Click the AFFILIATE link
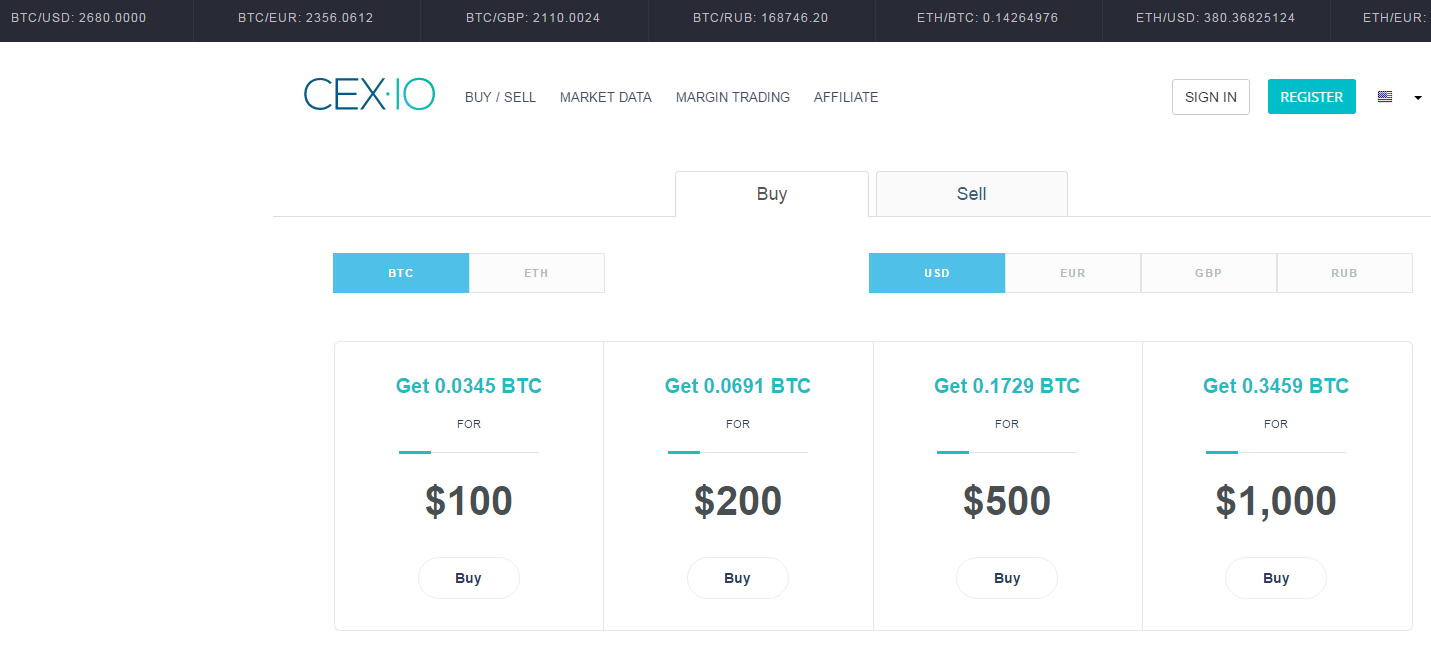This screenshot has width=1431, height=648. (845, 97)
